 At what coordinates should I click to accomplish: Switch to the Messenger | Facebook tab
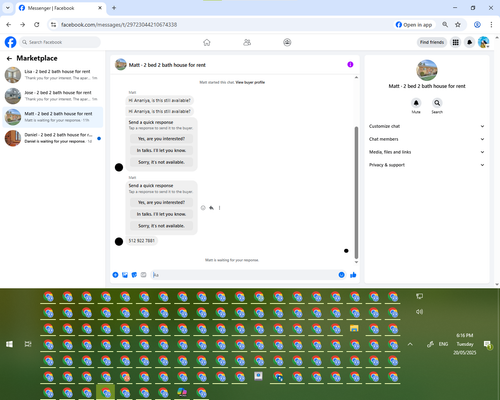click(61, 8)
